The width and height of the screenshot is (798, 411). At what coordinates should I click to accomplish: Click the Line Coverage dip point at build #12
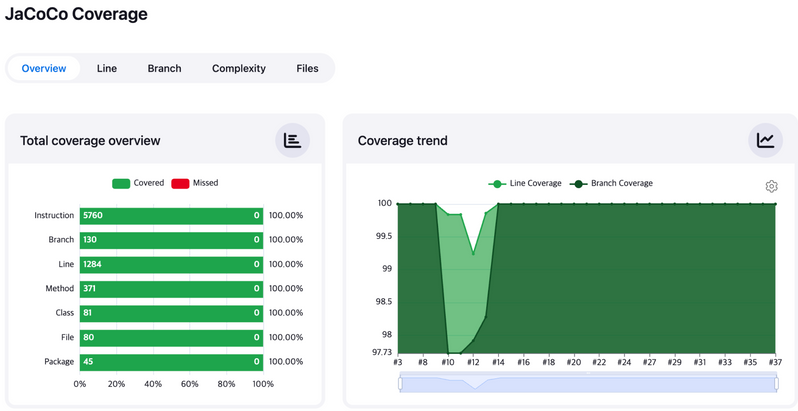tap(473, 253)
